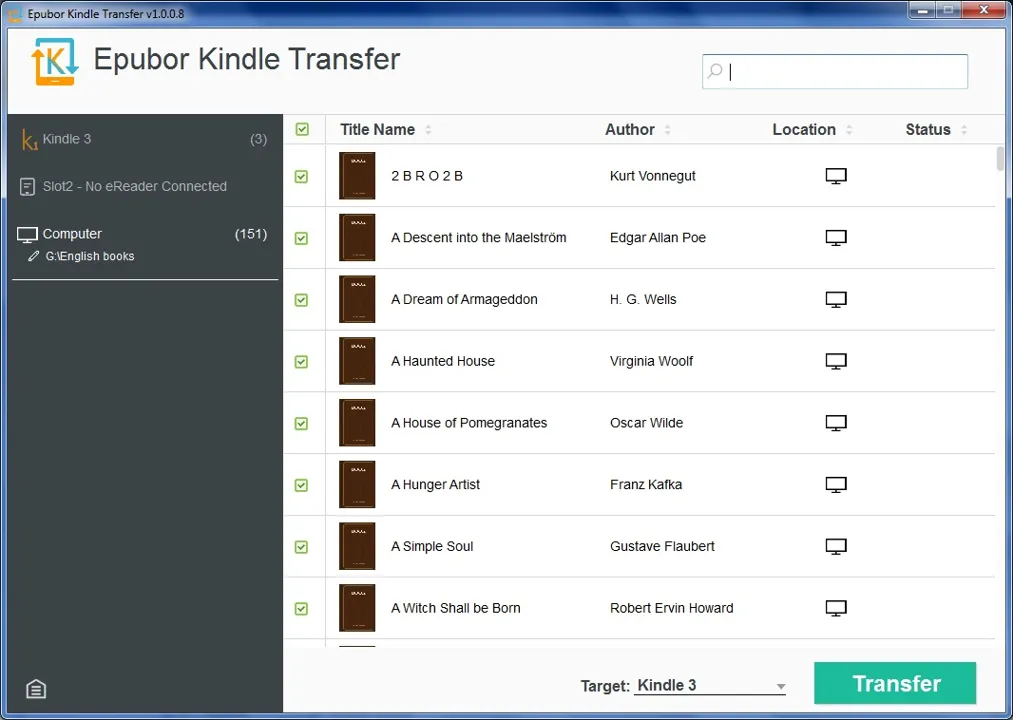This screenshot has width=1013, height=720.
Task: Click location monitor icon for 2 B R O 2 B
Action: coord(836,176)
